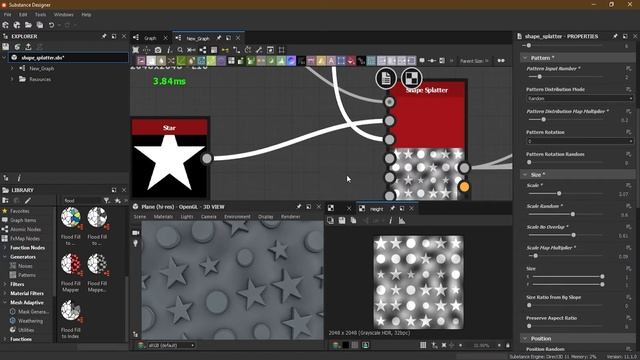Expand Function Nodes category in Library
The height and width of the screenshot is (360, 640).
[x=5, y=248]
